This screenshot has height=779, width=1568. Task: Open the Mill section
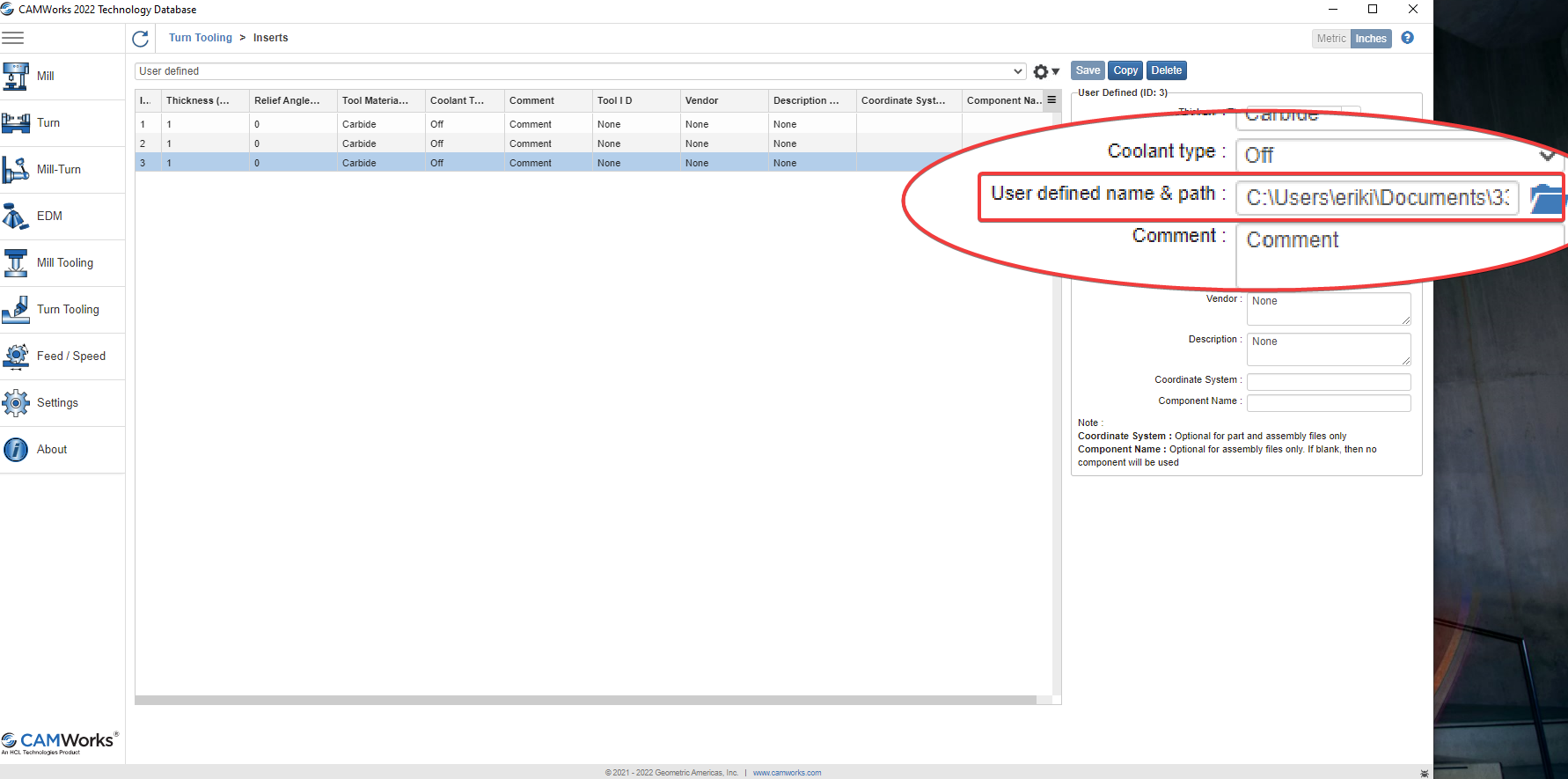tap(62, 77)
